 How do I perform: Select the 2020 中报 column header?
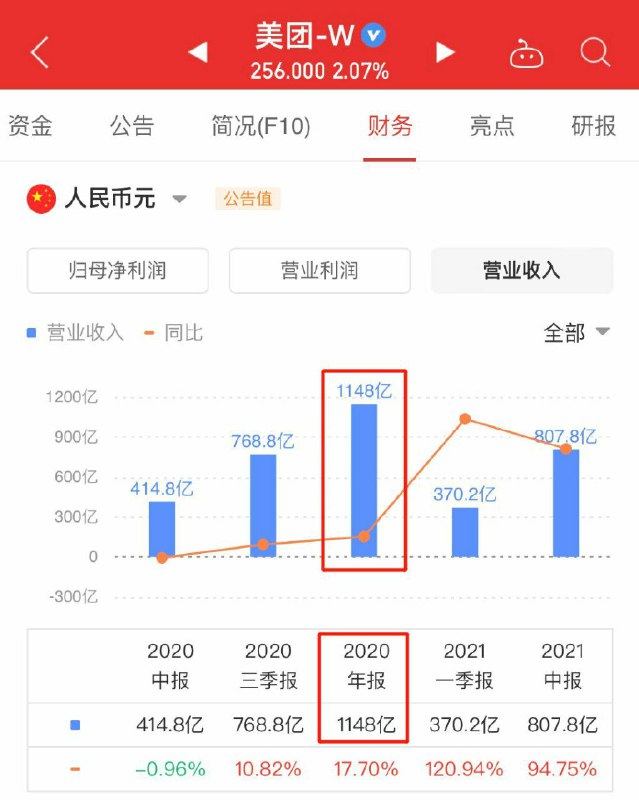(170, 666)
